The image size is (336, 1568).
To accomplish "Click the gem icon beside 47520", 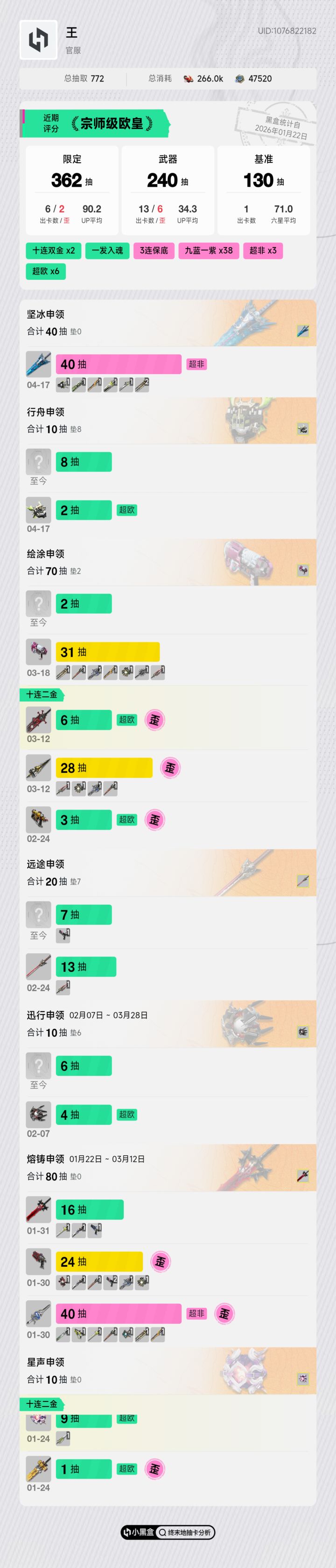I will 240,79.
